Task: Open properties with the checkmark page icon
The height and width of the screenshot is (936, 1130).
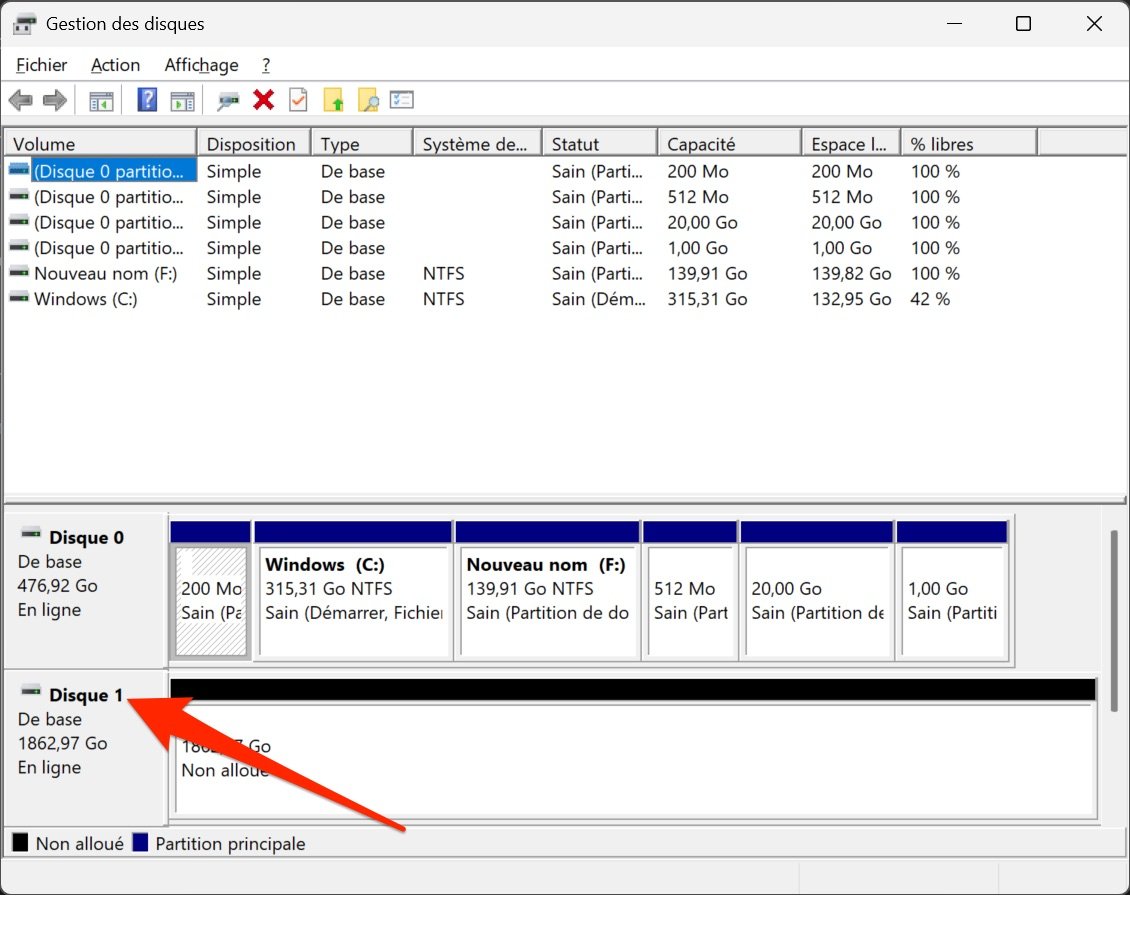Action: [x=298, y=99]
